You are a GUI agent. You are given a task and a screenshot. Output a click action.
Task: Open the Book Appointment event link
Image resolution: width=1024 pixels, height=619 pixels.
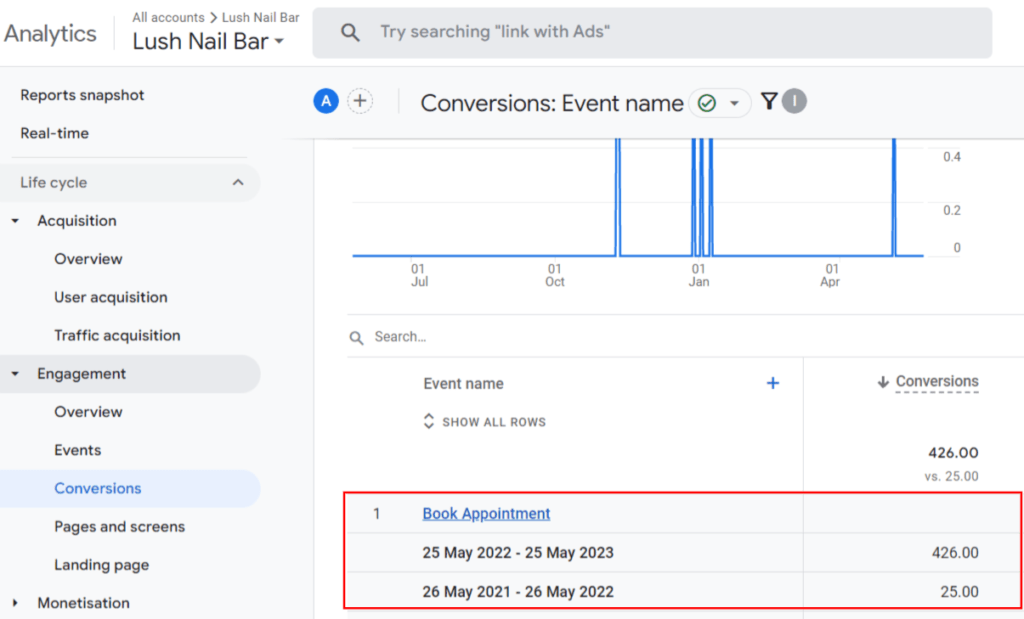[486, 514]
